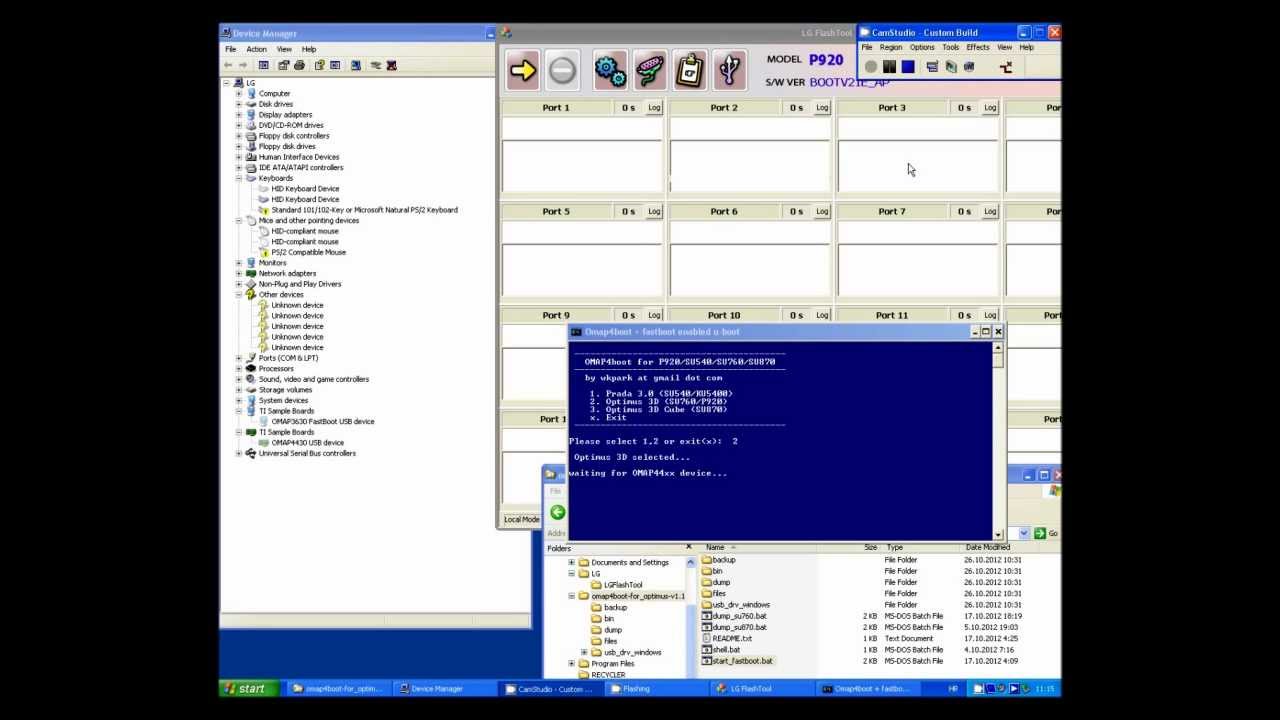Select OMAP4430 USB device

tap(308, 443)
